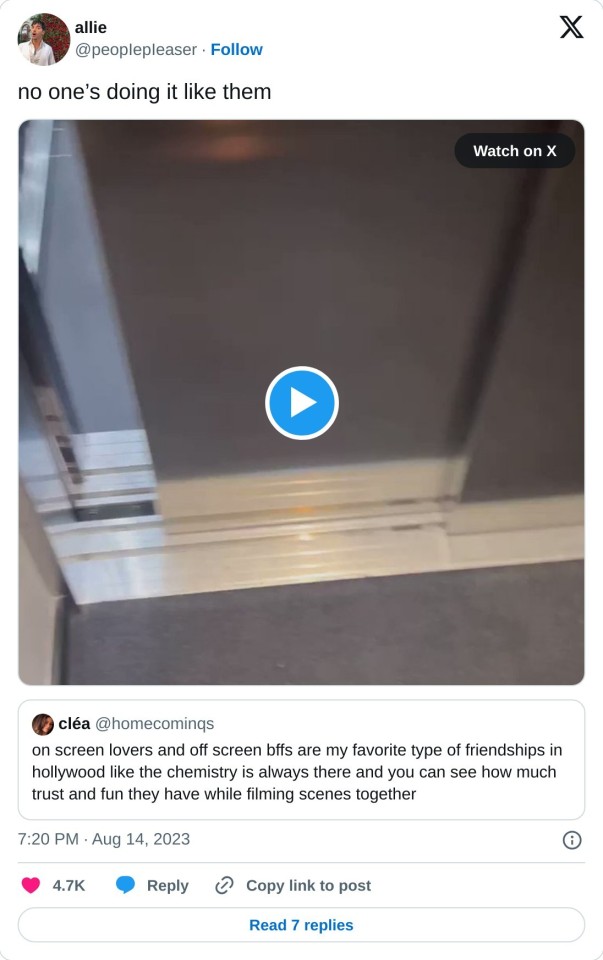
Task: Open the @peoplepleaser handle
Action: coord(136,50)
